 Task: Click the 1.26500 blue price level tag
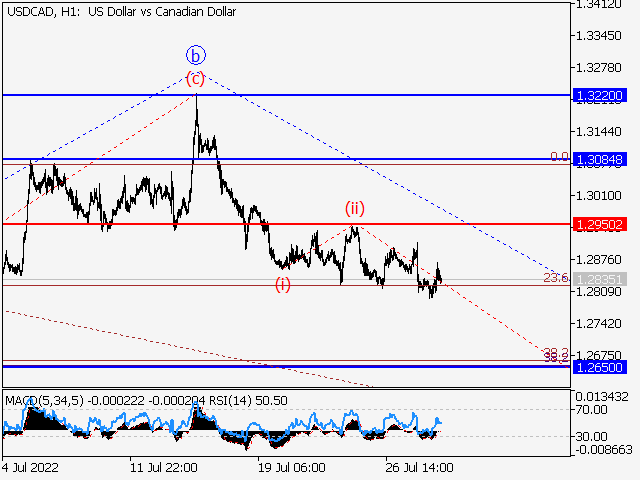(x=599, y=367)
